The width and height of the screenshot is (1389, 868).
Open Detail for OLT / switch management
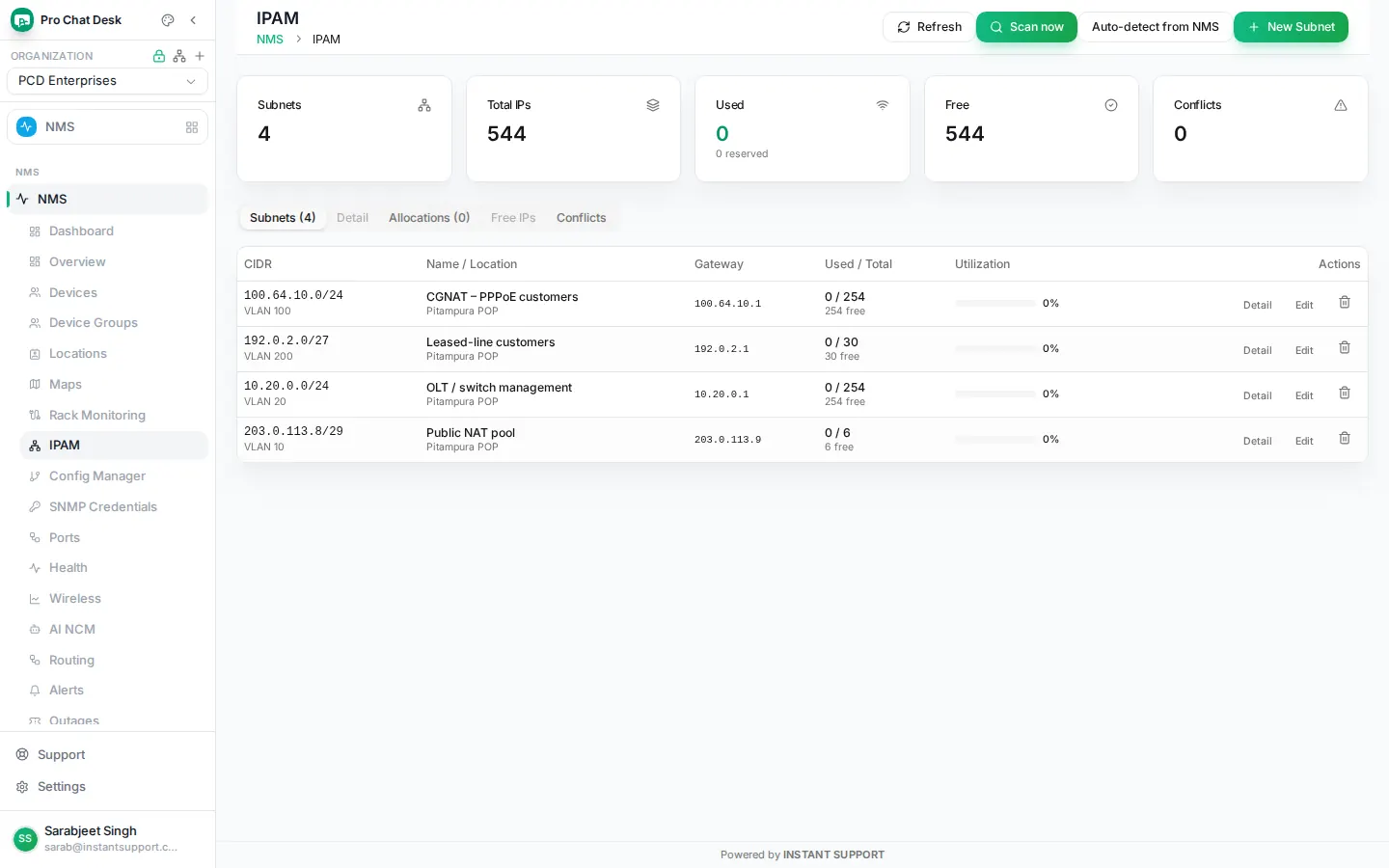coord(1257,395)
